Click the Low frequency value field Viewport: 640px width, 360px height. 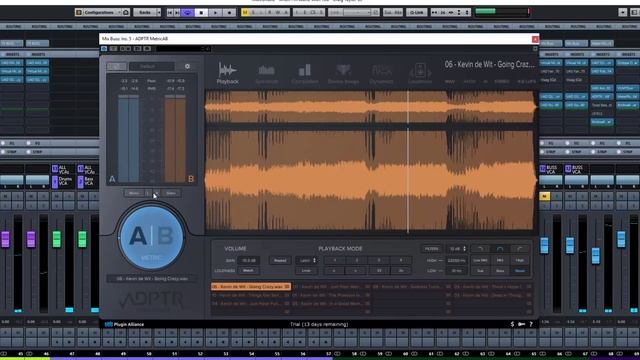[456, 271]
